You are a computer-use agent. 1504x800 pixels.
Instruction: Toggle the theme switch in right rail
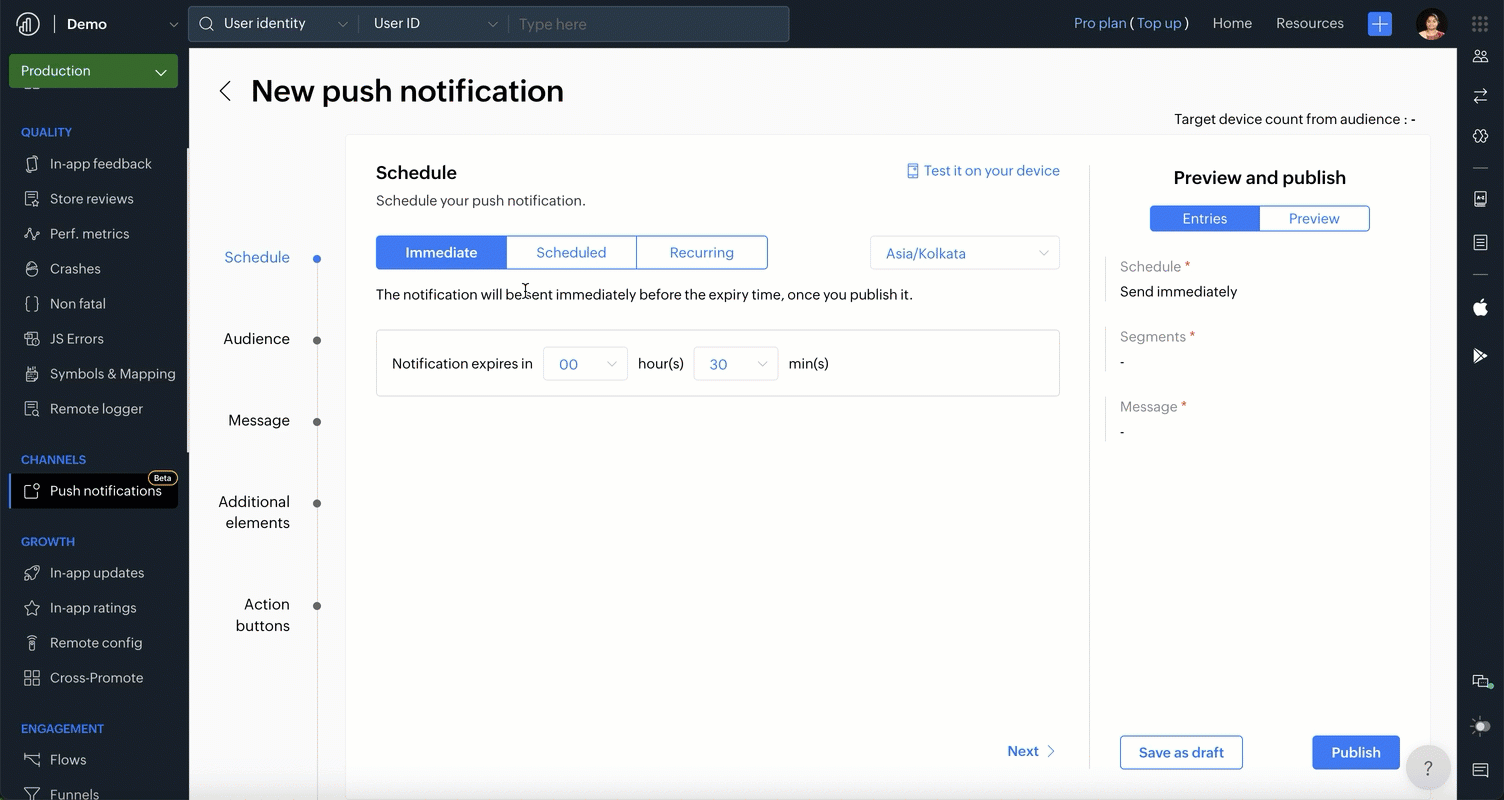[x=1480, y=727]
